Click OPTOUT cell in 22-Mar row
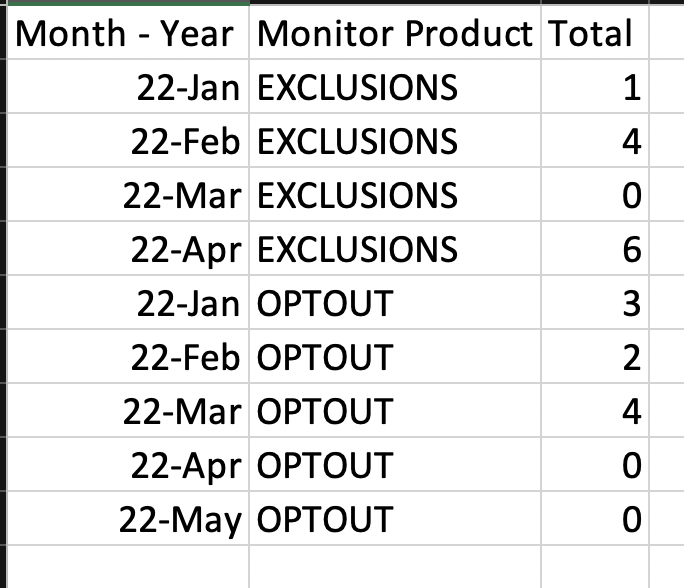The width and height of the screenshot is (684, 588). pos(395,411)
